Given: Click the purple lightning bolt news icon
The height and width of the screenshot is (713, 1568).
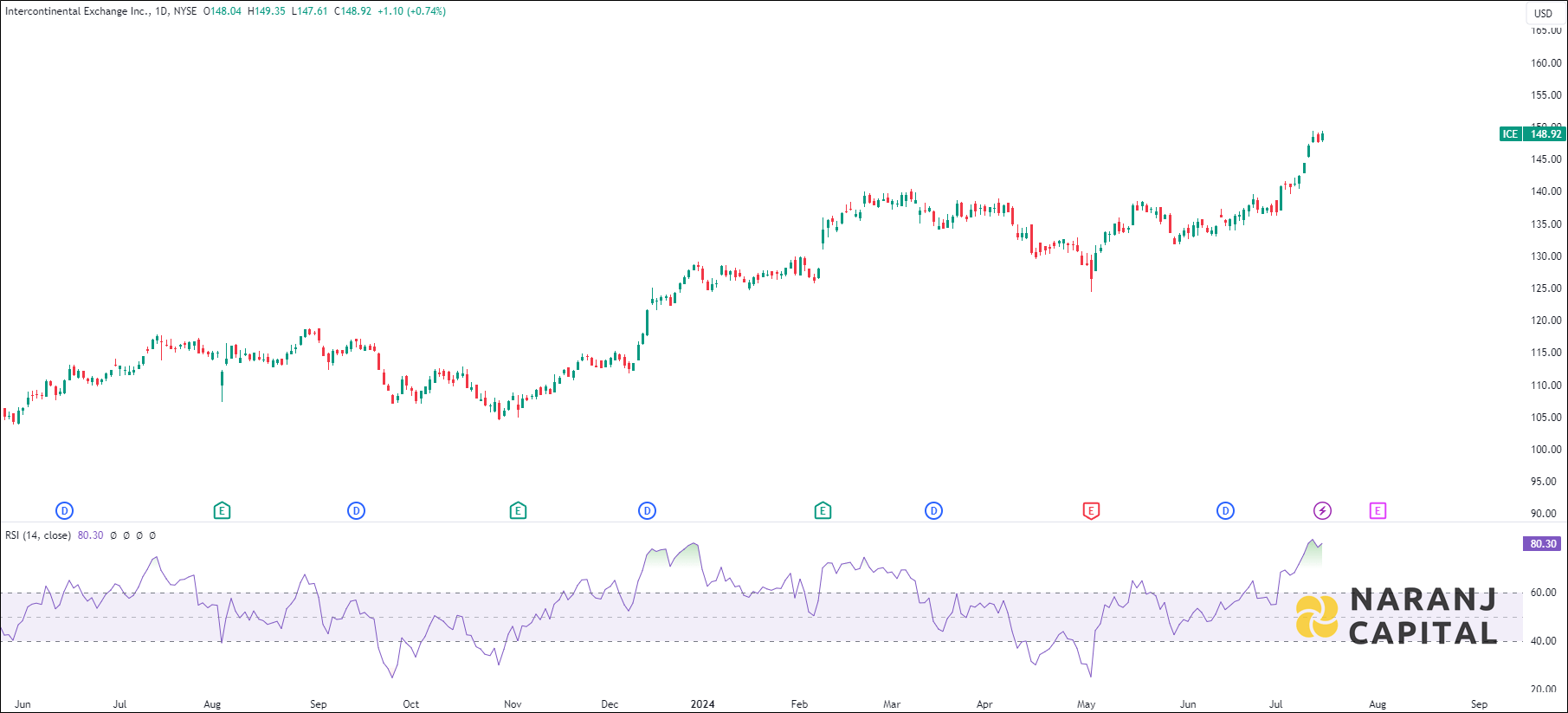Looking at the screenshot, I should [x=1322, y=511].
